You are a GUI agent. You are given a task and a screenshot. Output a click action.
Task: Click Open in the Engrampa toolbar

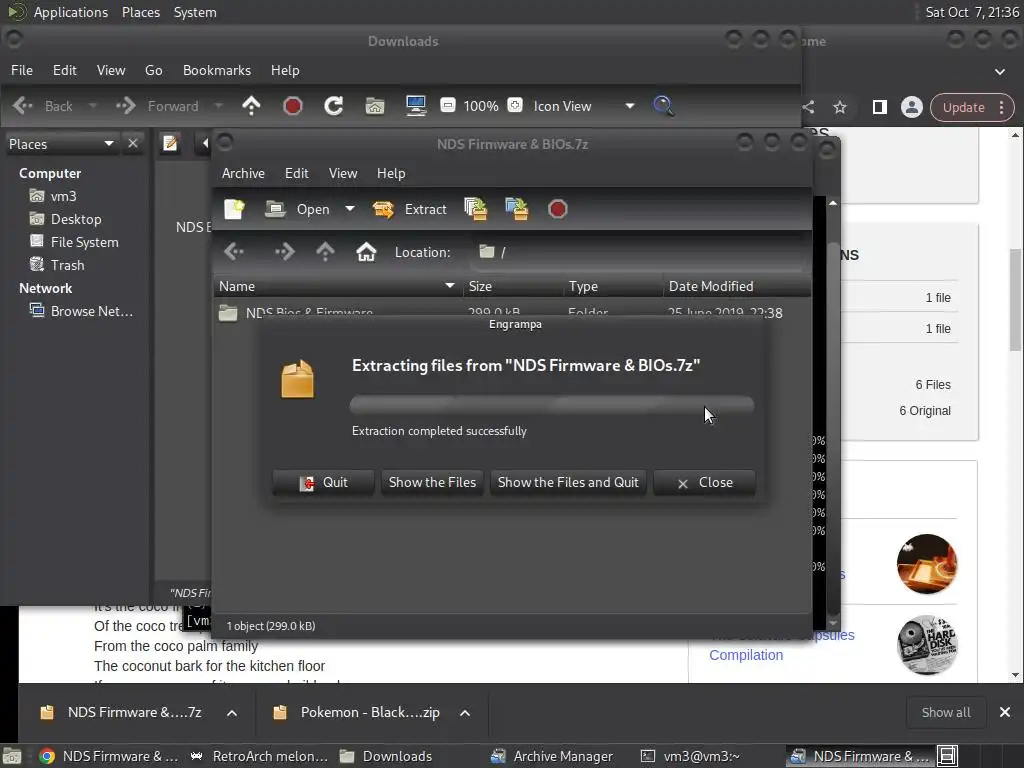[297, 209]
